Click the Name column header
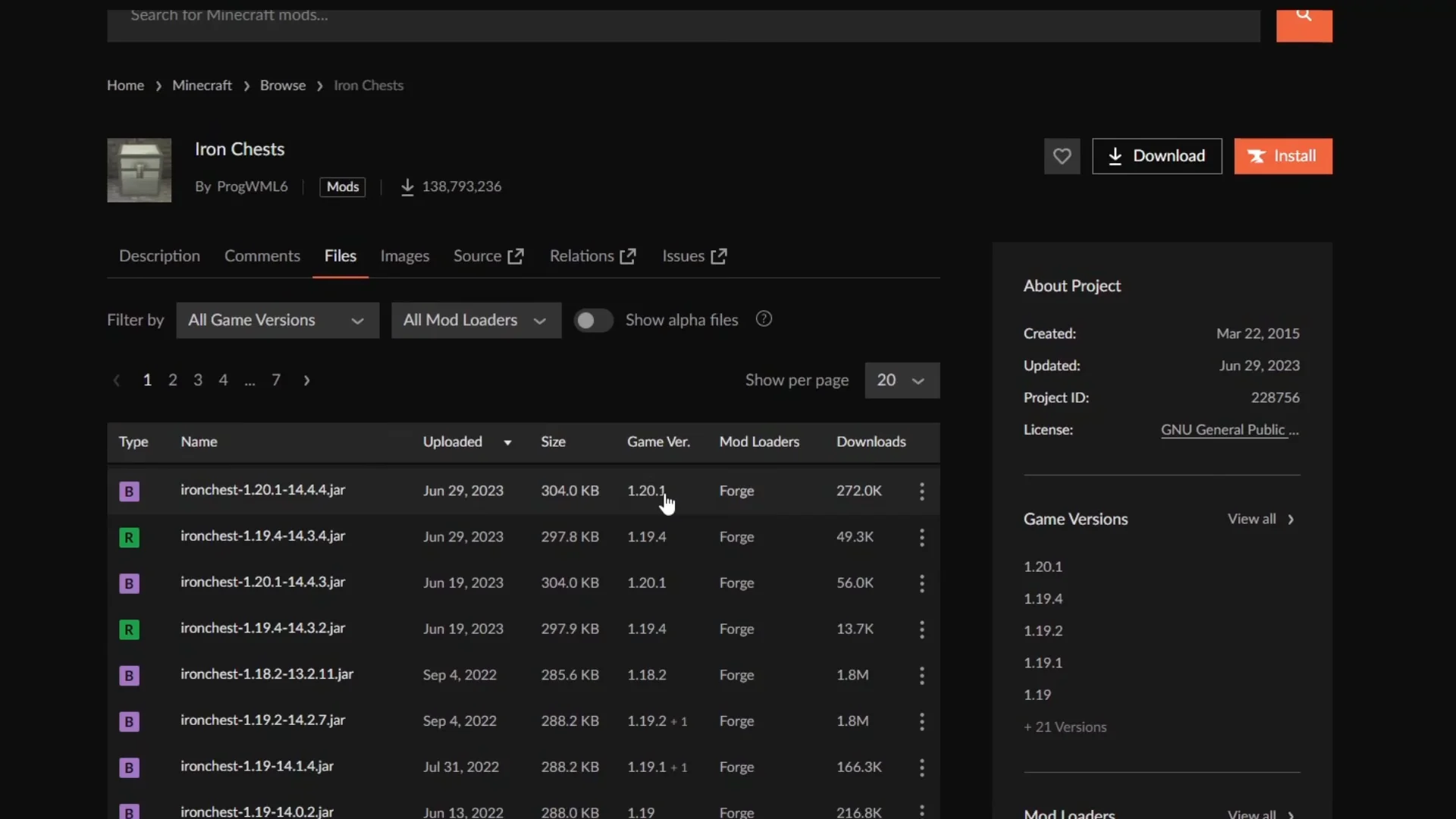Image resolution: width=1456 pixels, height=819 pixels. click(199, 441)
